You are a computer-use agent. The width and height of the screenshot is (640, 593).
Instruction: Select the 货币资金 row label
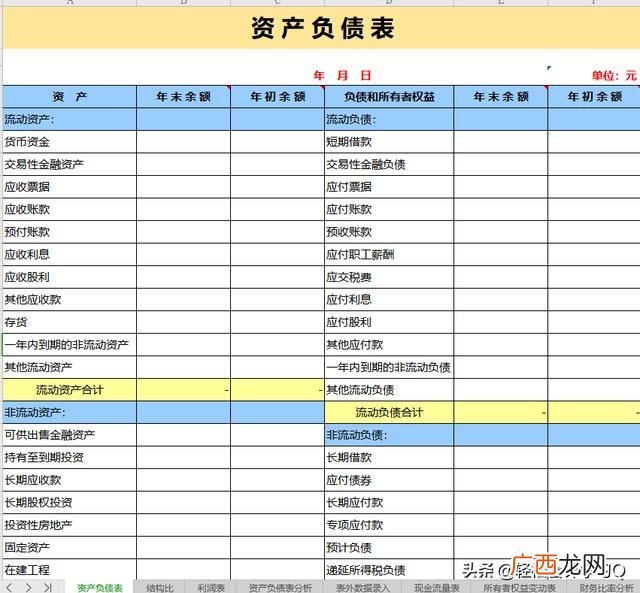point(69,142)
